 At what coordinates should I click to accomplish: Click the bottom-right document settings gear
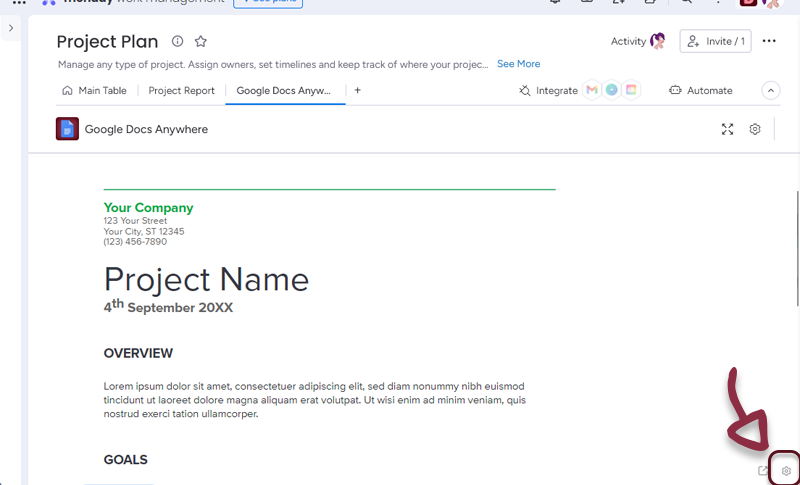(x=786, y=471)
